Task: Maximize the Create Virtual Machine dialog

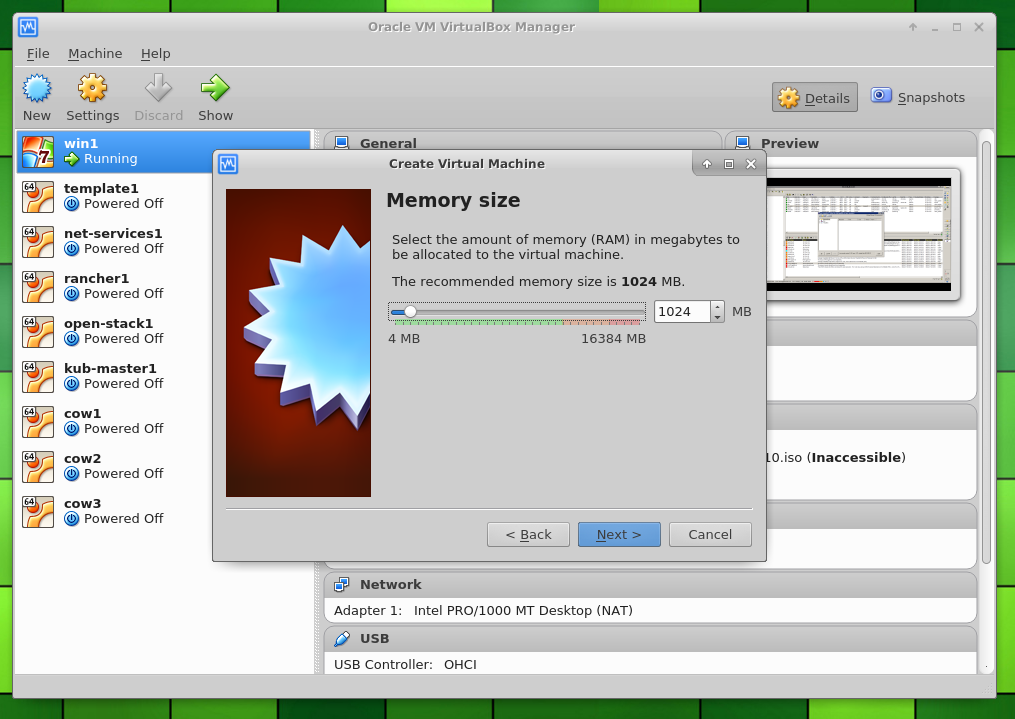Action: 729,164
